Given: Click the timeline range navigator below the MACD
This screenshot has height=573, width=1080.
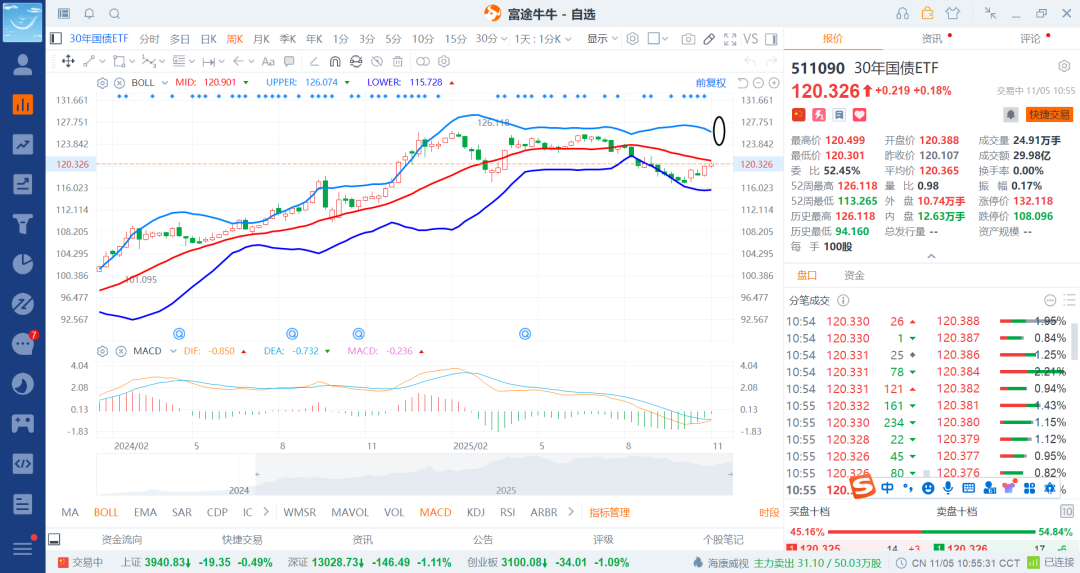Looking at the screenshot, I should point(414,476).
